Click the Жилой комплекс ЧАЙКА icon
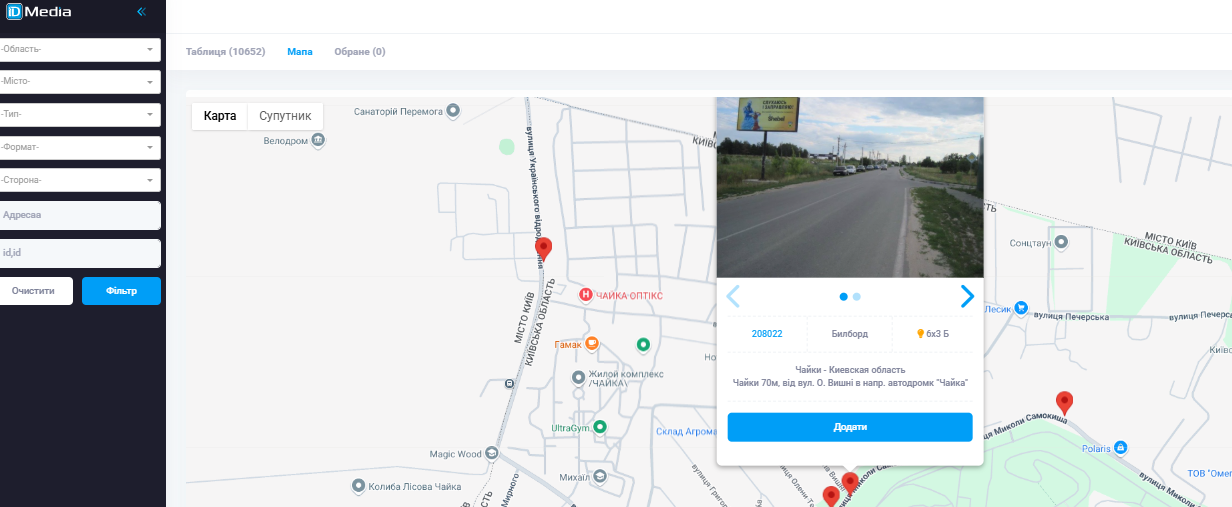The height and width of the screenshot is (507, 1232). (578, 378)
